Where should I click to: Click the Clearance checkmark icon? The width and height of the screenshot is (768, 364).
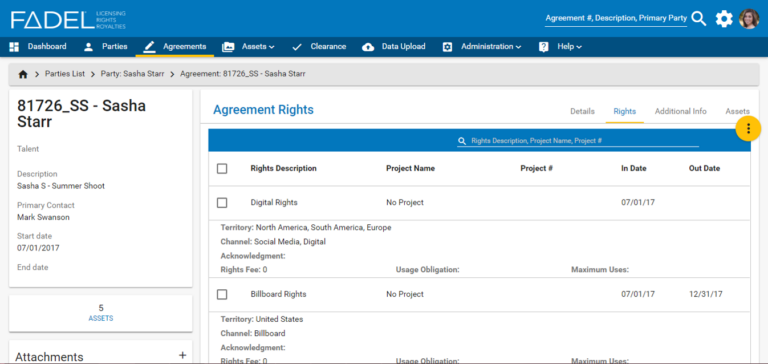point(297,47)
